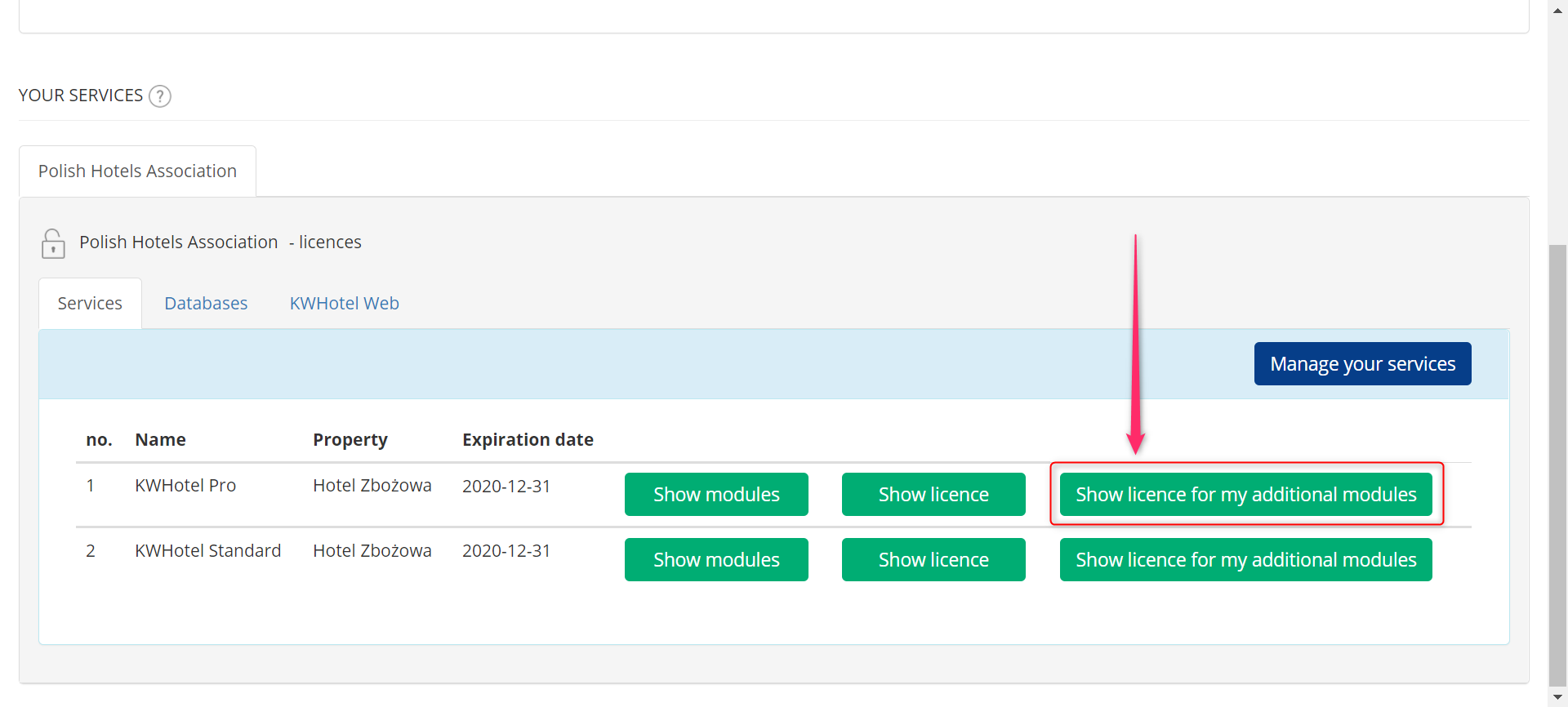Screen dimensions: 1568x707
Task: Show licence for KWHotel Standard
Action: tap(933, 560)
